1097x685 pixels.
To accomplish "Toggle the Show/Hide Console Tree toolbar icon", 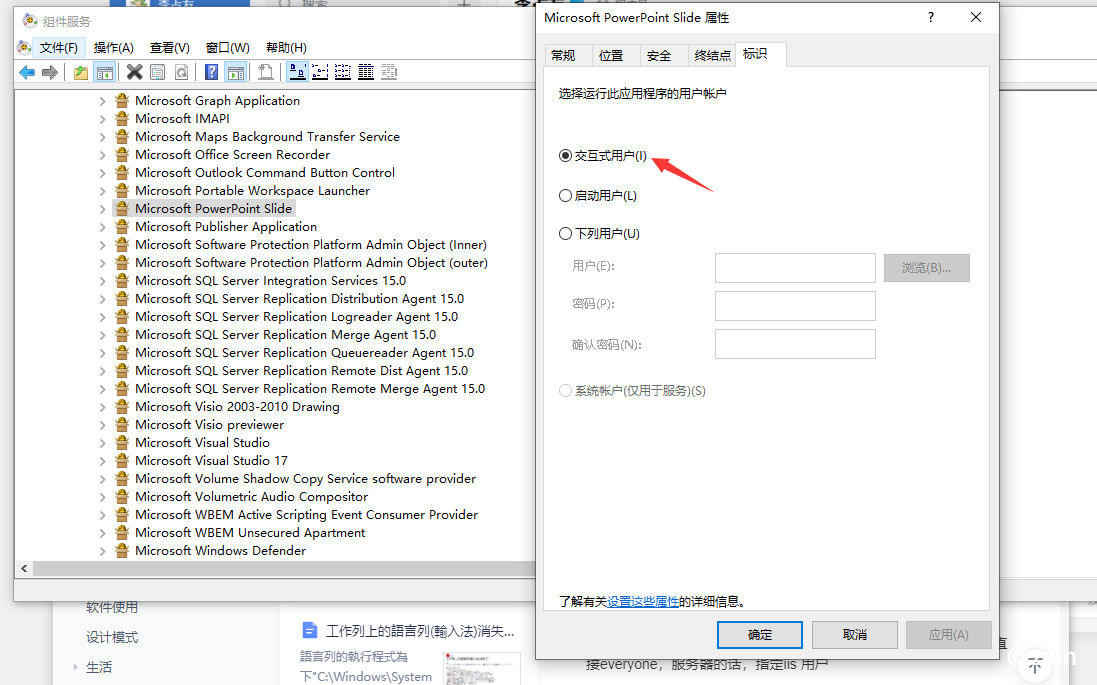I will [x=105, y=72].
